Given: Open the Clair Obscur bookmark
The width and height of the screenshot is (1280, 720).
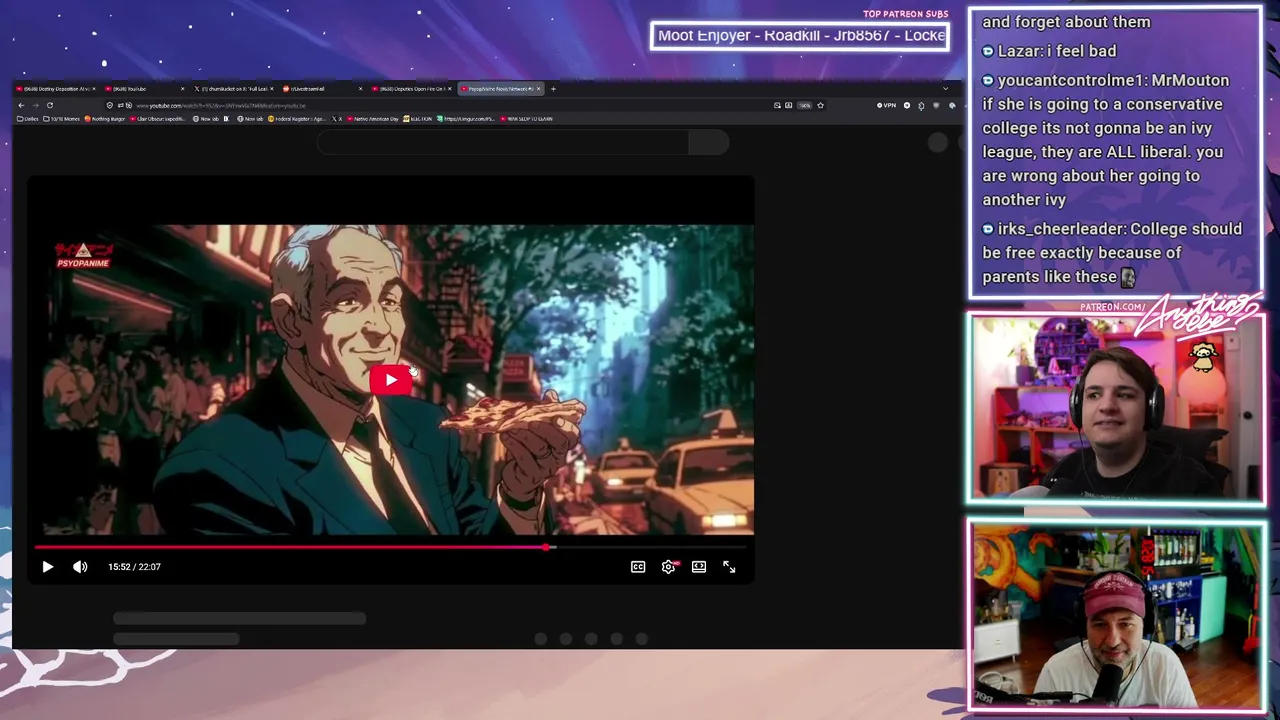Looking at the screenshot, I should click(x=158, y=119).
